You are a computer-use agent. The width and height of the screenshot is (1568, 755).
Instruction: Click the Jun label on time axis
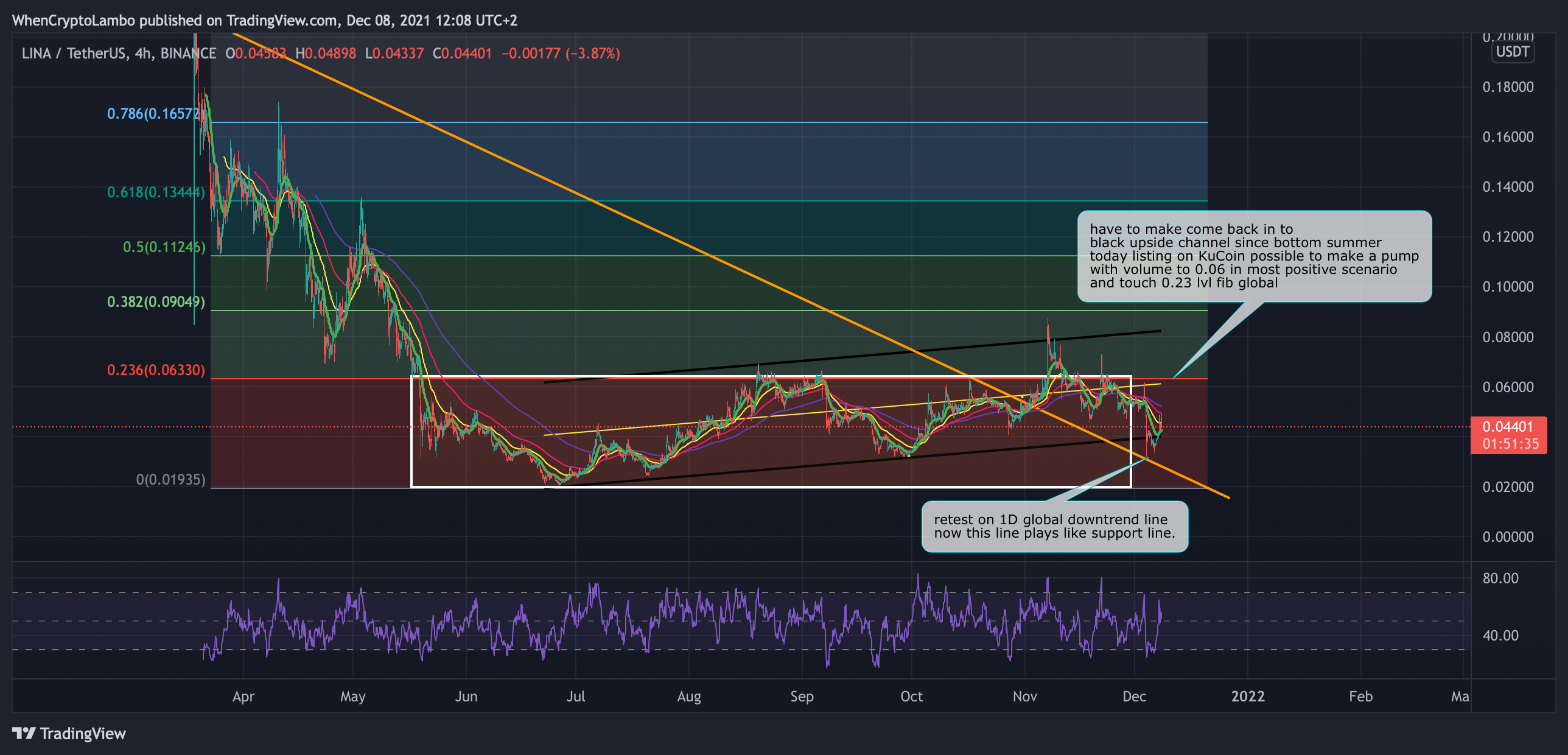[466, 697]
